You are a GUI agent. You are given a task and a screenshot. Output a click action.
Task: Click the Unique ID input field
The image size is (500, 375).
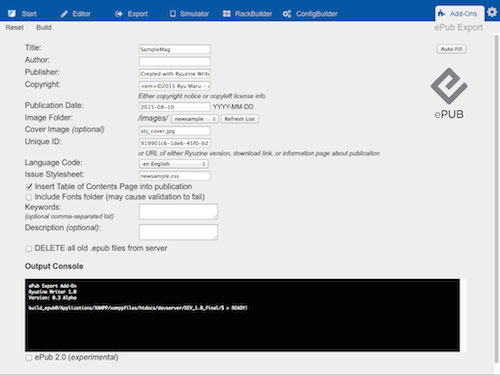pos(175,143)
